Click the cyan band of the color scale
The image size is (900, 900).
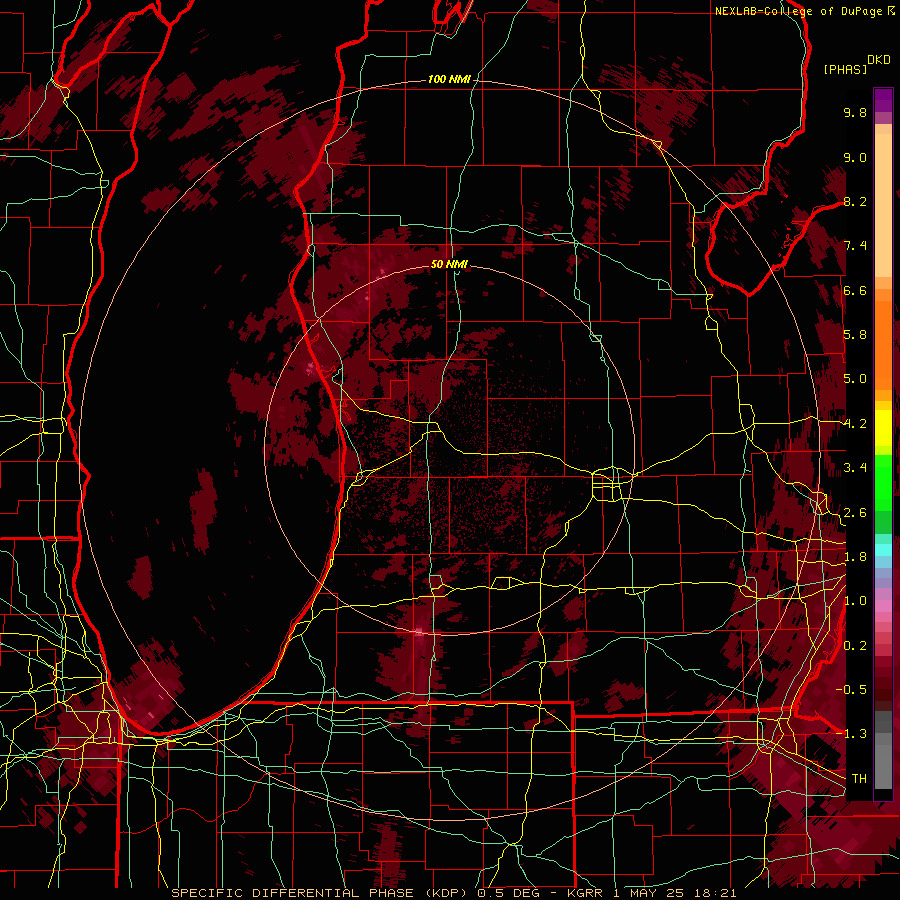883,550
